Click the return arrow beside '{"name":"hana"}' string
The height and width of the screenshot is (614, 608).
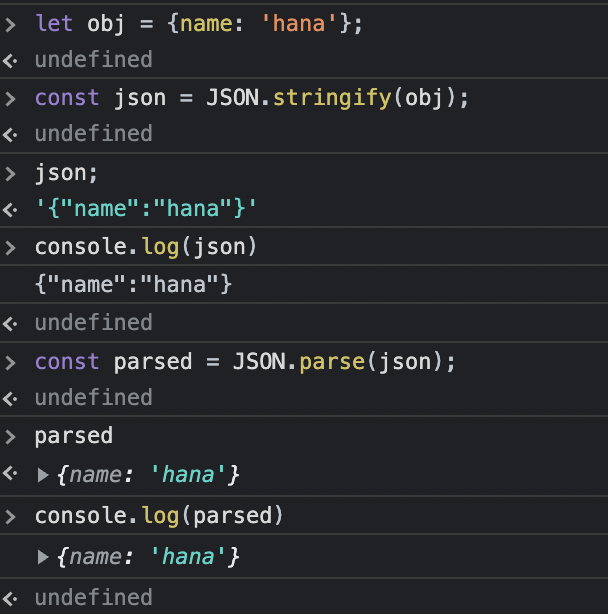pos(10,210)
